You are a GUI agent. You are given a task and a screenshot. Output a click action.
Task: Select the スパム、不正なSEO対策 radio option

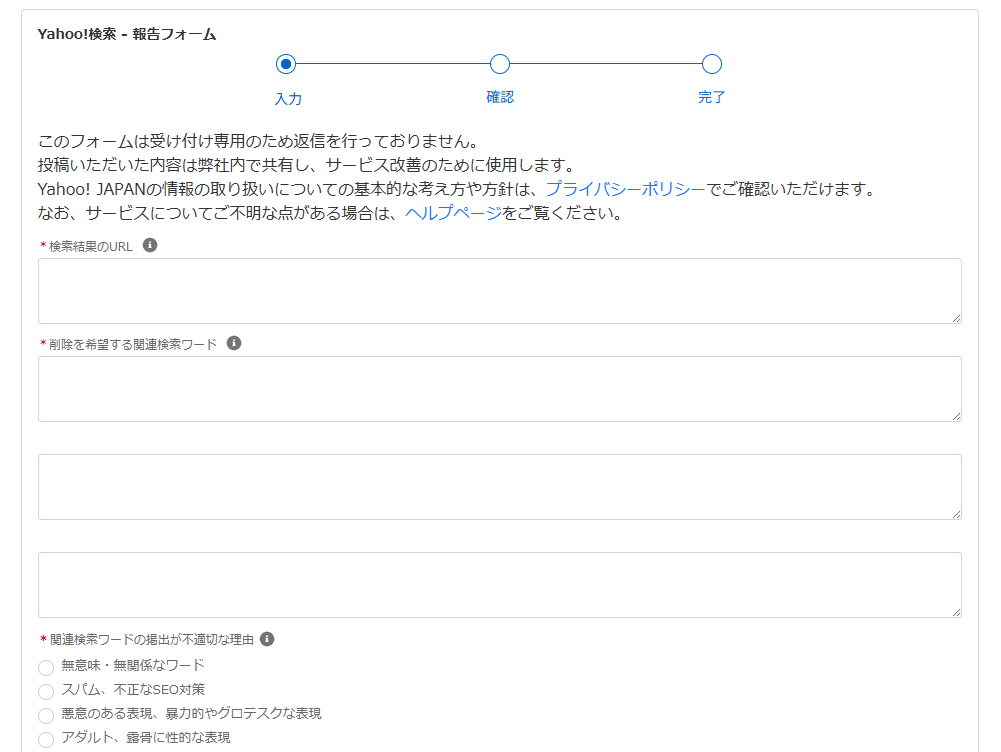(x=46, y=692)
